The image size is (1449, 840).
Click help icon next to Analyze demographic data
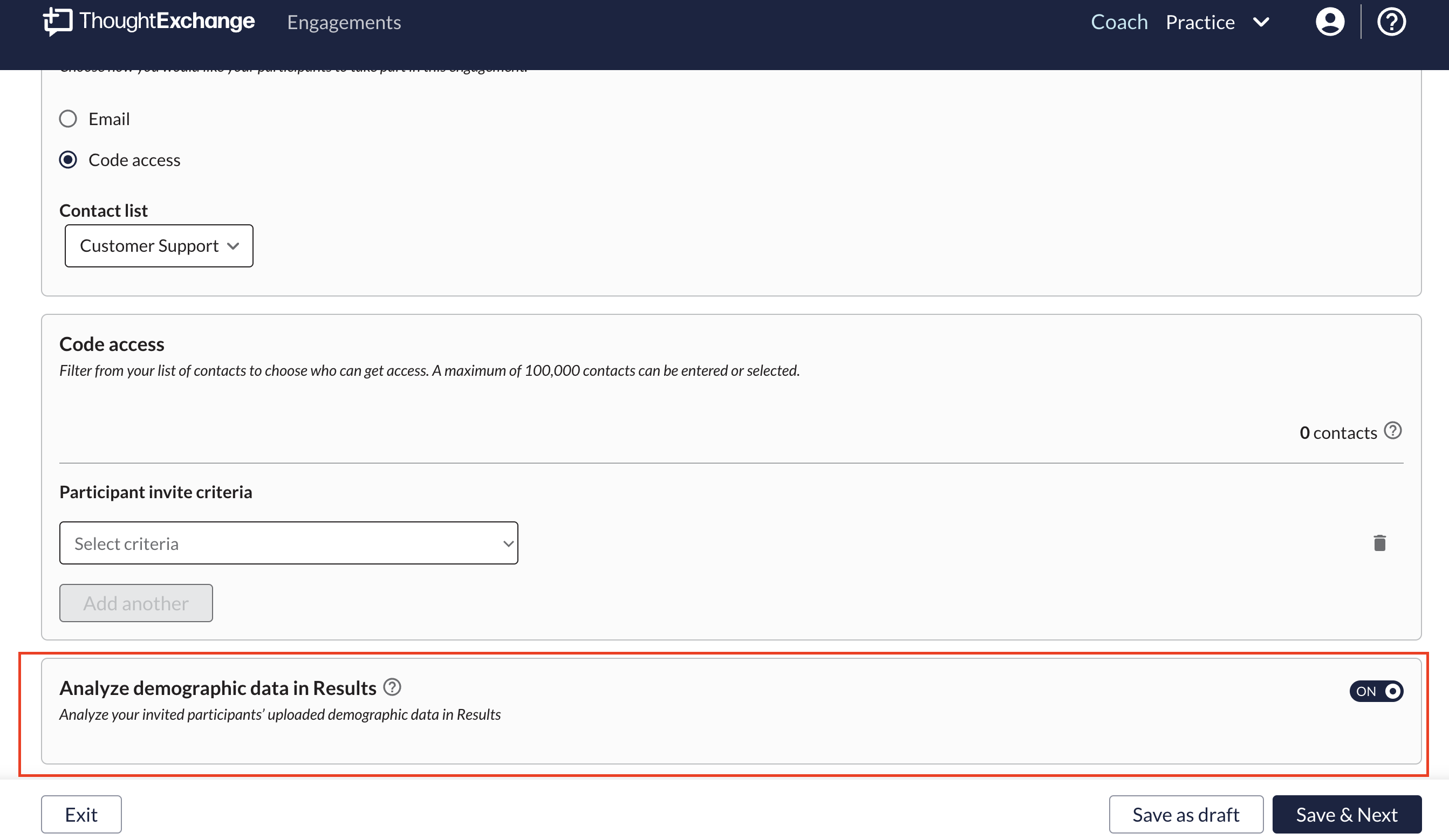tap(392, 687)
